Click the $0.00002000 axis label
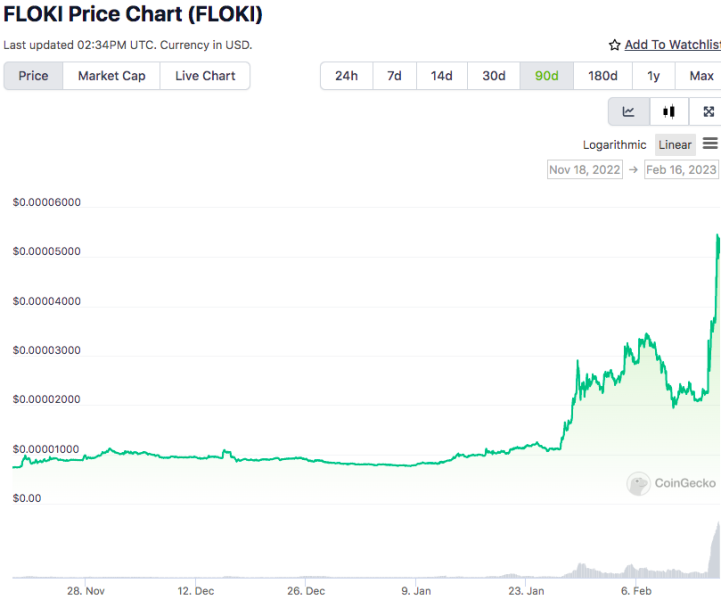721x600 pixels. tap(46, 399)
